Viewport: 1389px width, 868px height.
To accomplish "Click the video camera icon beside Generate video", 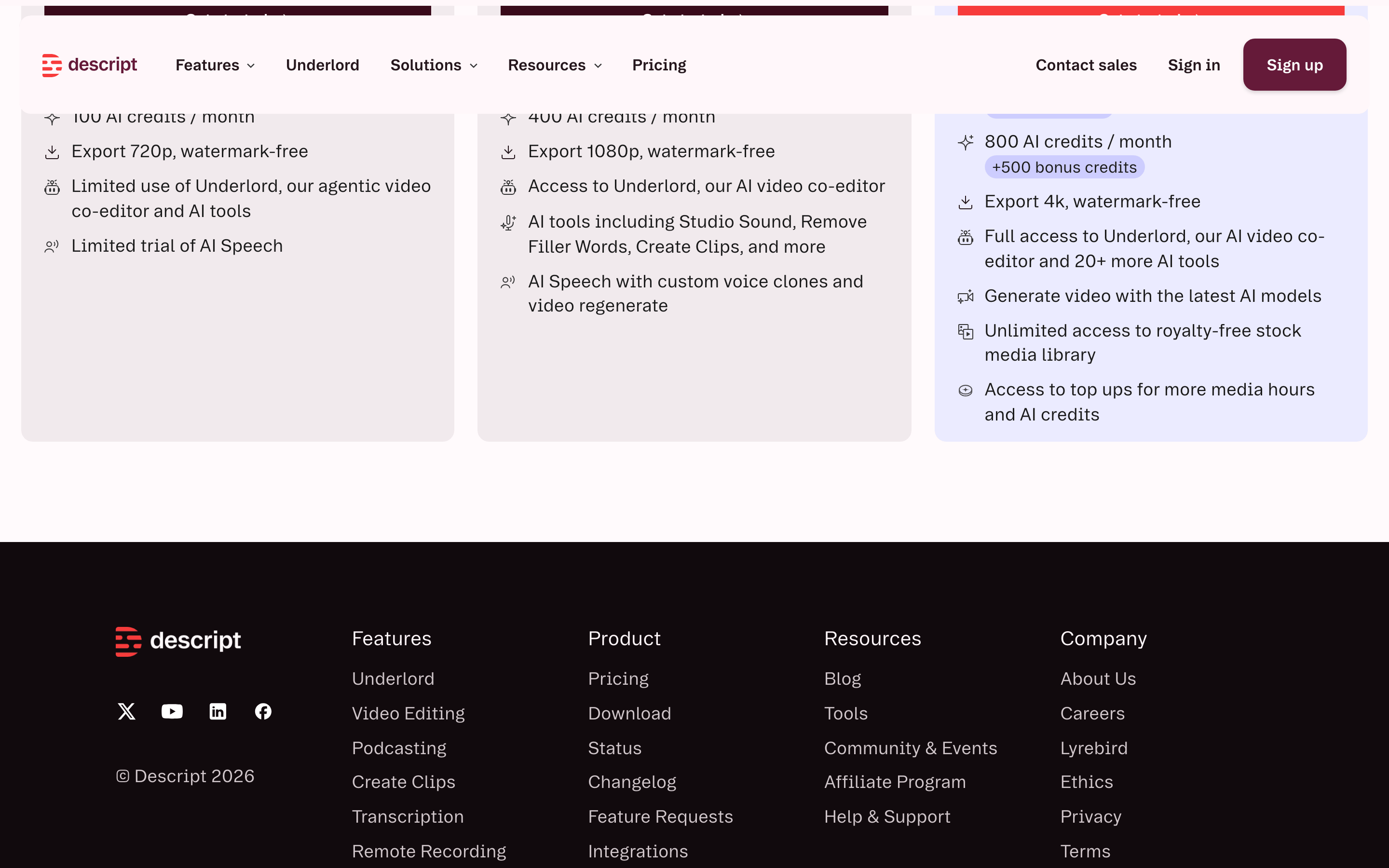I will pyautogui.click(x=966, y=296).
